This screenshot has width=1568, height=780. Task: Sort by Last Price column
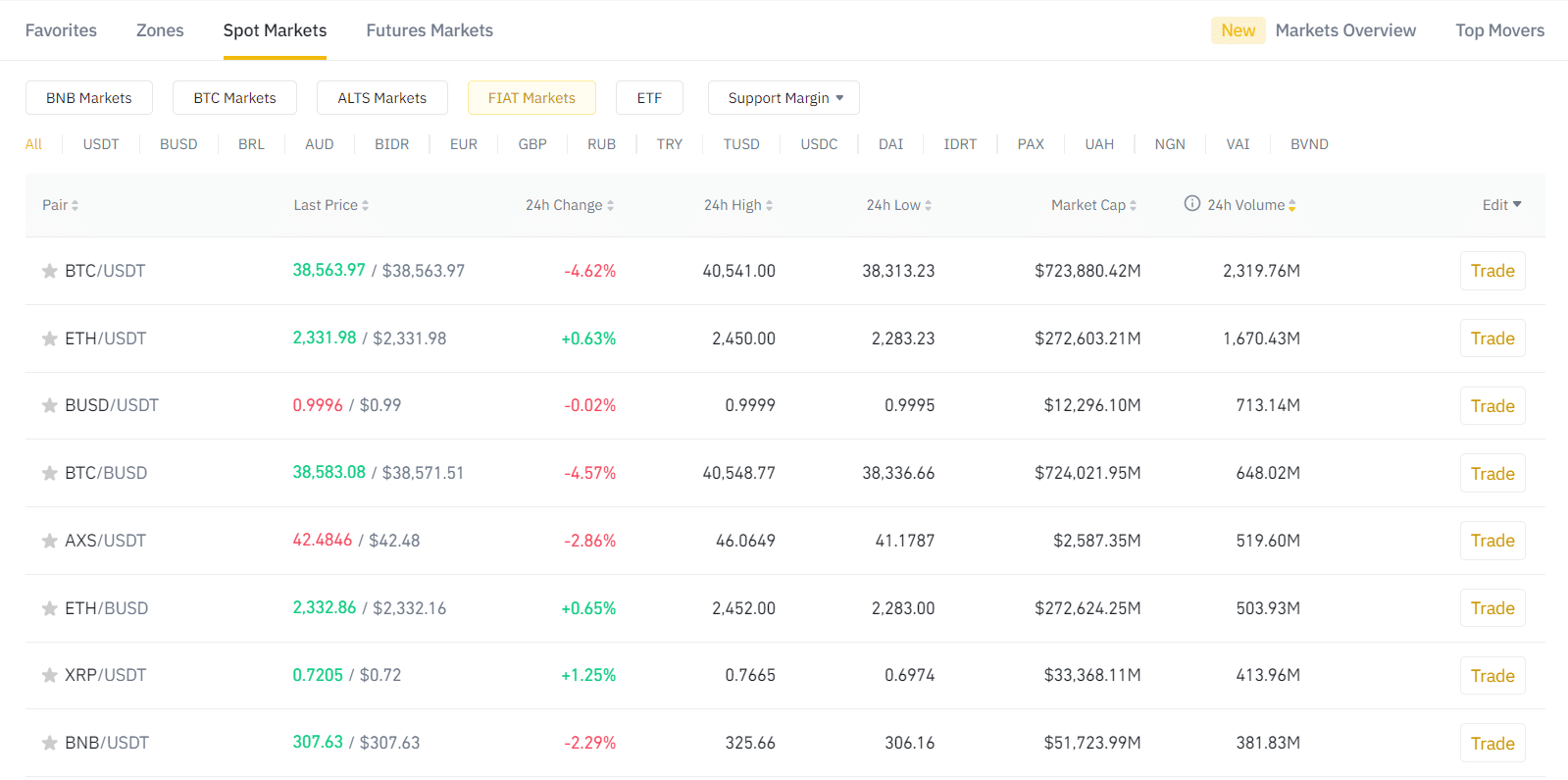[331, 205]
